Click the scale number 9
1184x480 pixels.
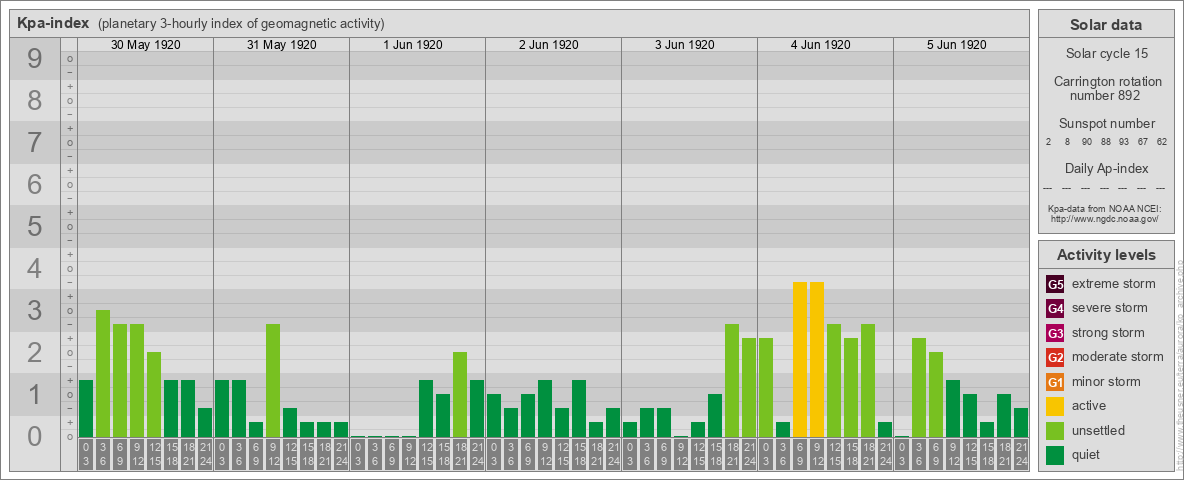(34, 58)
